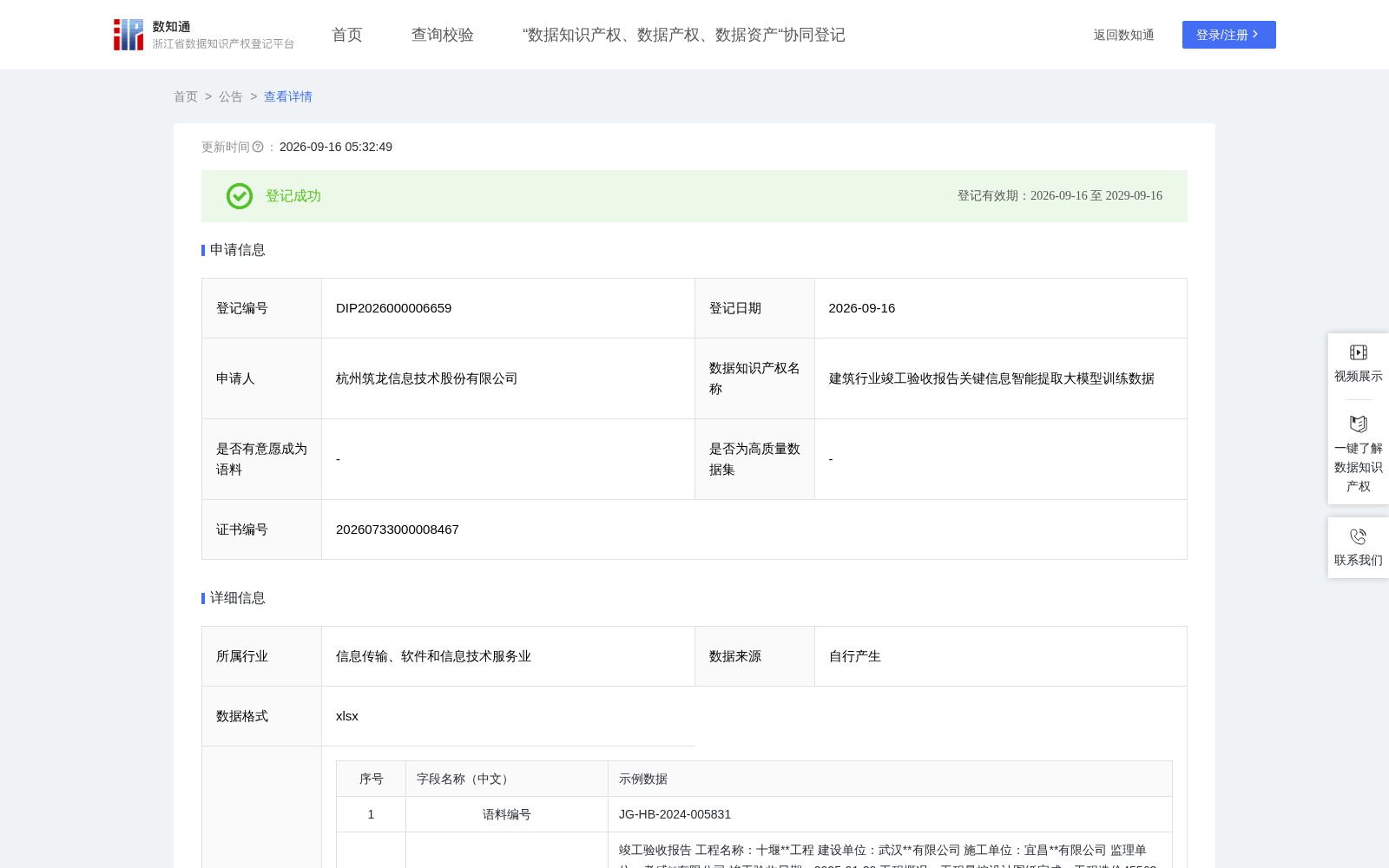Click the 示例数据 column header

[x=890, y=779]
